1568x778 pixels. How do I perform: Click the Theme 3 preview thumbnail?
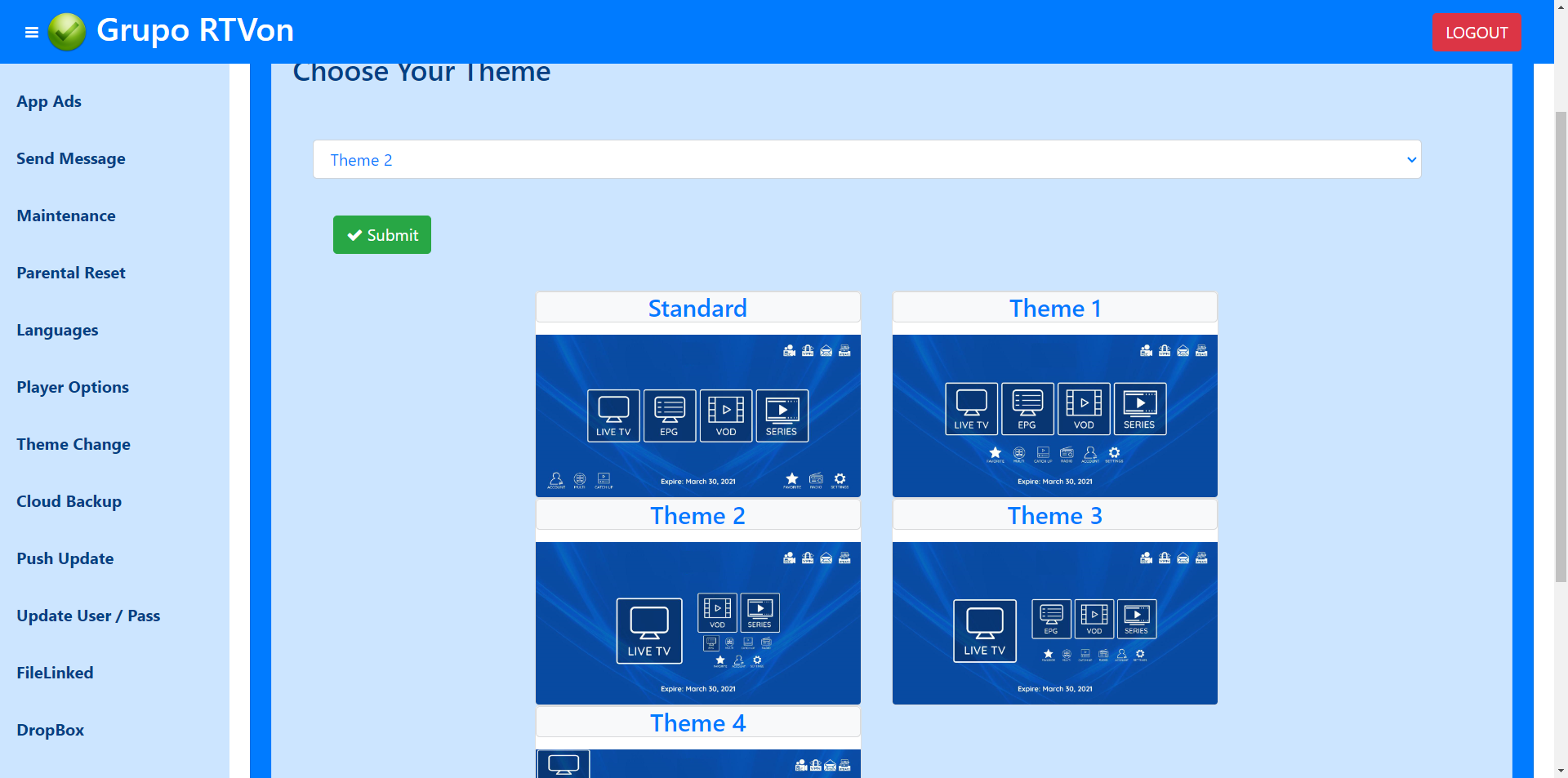[1054, 622]
